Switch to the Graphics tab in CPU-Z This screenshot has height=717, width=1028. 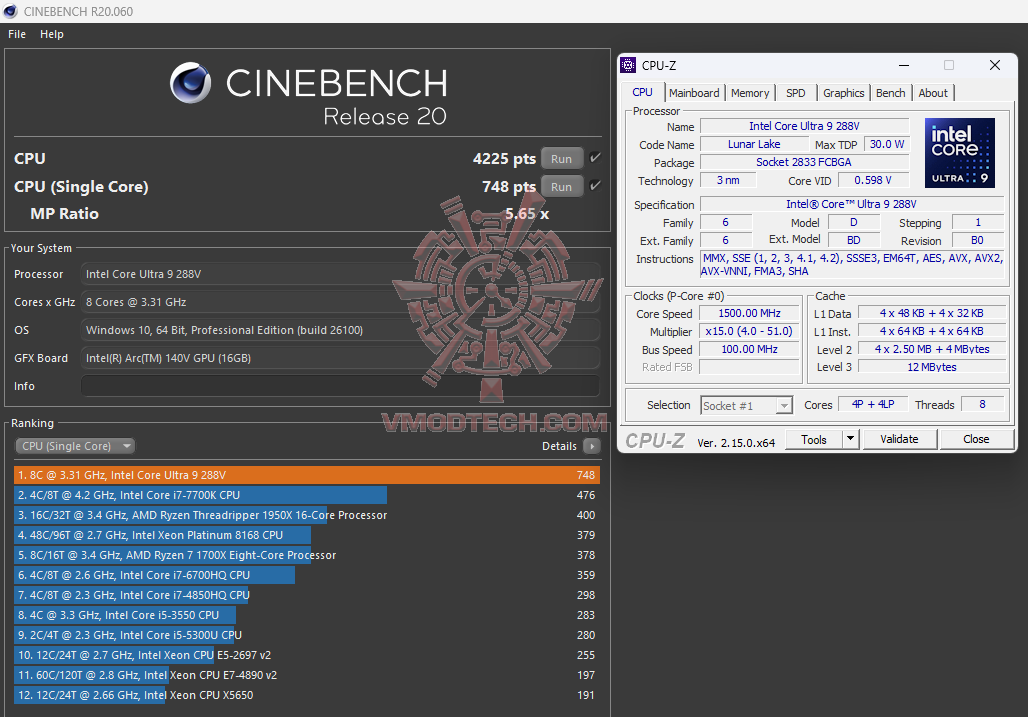point(843,93)
